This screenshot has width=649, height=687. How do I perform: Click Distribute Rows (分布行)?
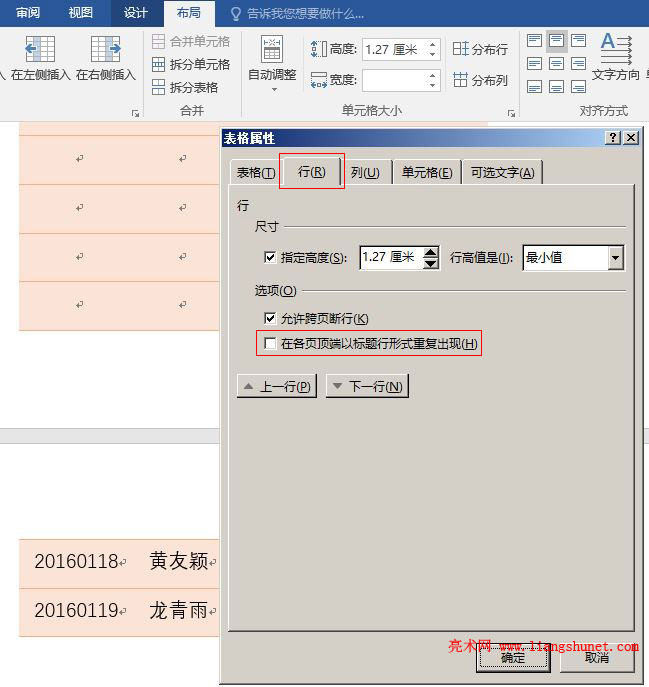(480, 49)
